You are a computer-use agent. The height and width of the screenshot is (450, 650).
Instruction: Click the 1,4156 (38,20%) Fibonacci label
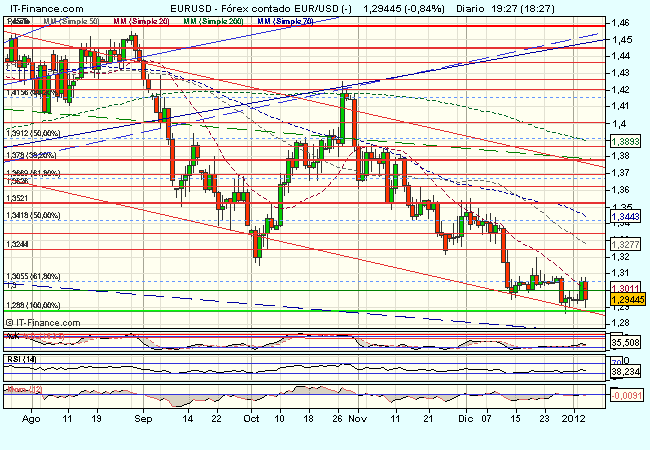coord(32,92)
